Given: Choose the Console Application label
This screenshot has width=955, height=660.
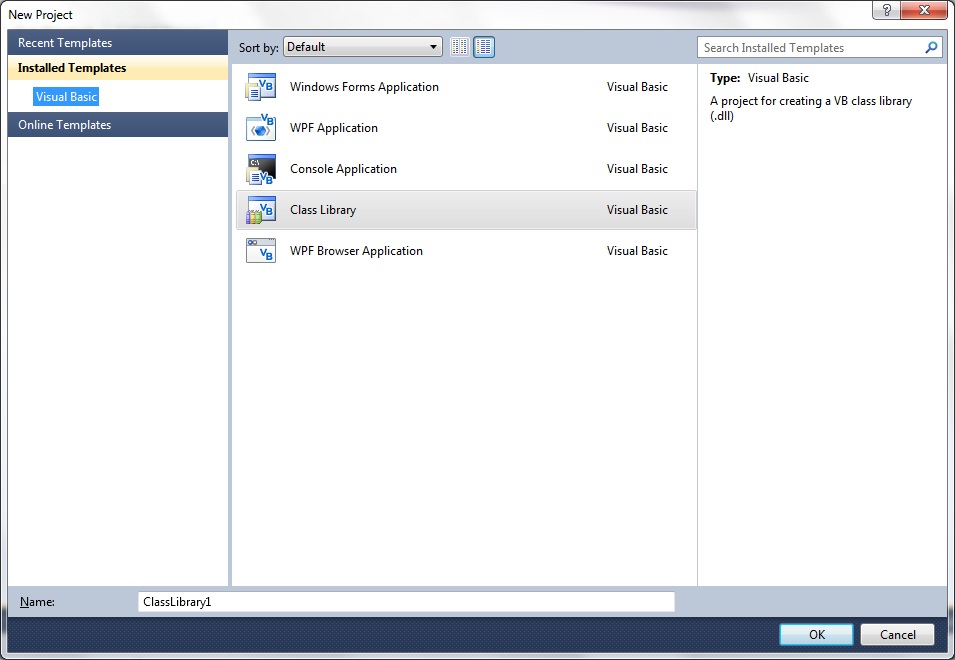Looking at the screenshot, I should tap(344, 169).
